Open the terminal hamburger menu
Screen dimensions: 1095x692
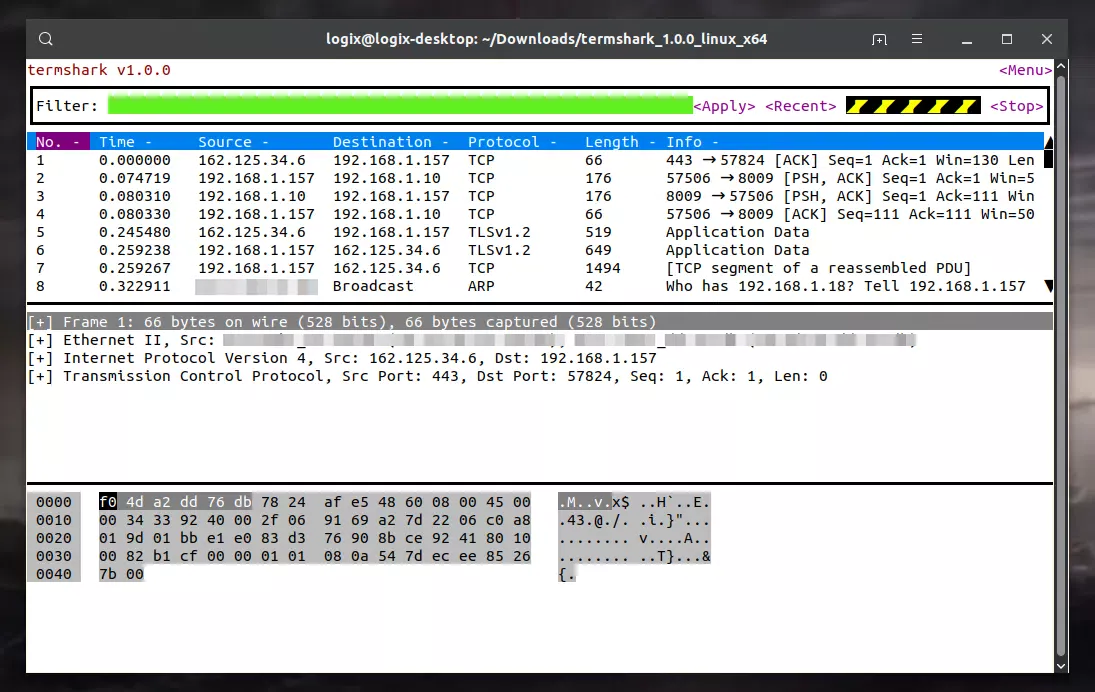[x=917, y=39]
